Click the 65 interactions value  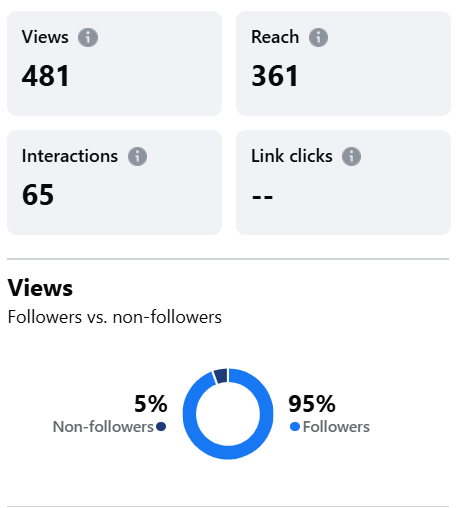tap(38, 195)
